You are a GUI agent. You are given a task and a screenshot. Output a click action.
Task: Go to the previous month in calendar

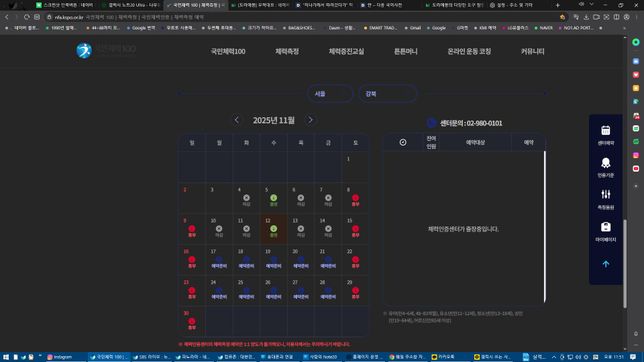(237, 120)
